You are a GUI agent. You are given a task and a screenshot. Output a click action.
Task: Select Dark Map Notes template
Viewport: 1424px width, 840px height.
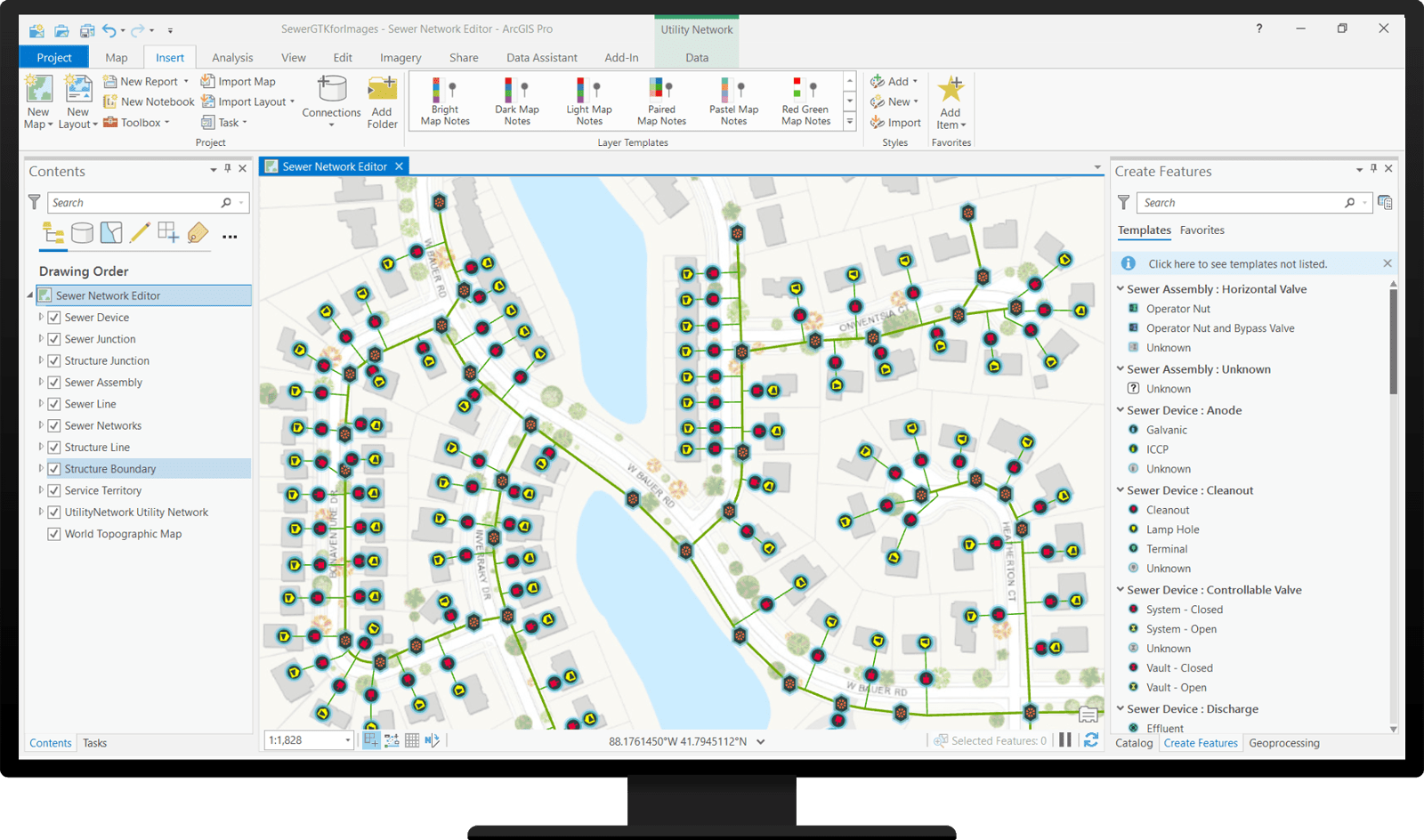pos(517,101)
